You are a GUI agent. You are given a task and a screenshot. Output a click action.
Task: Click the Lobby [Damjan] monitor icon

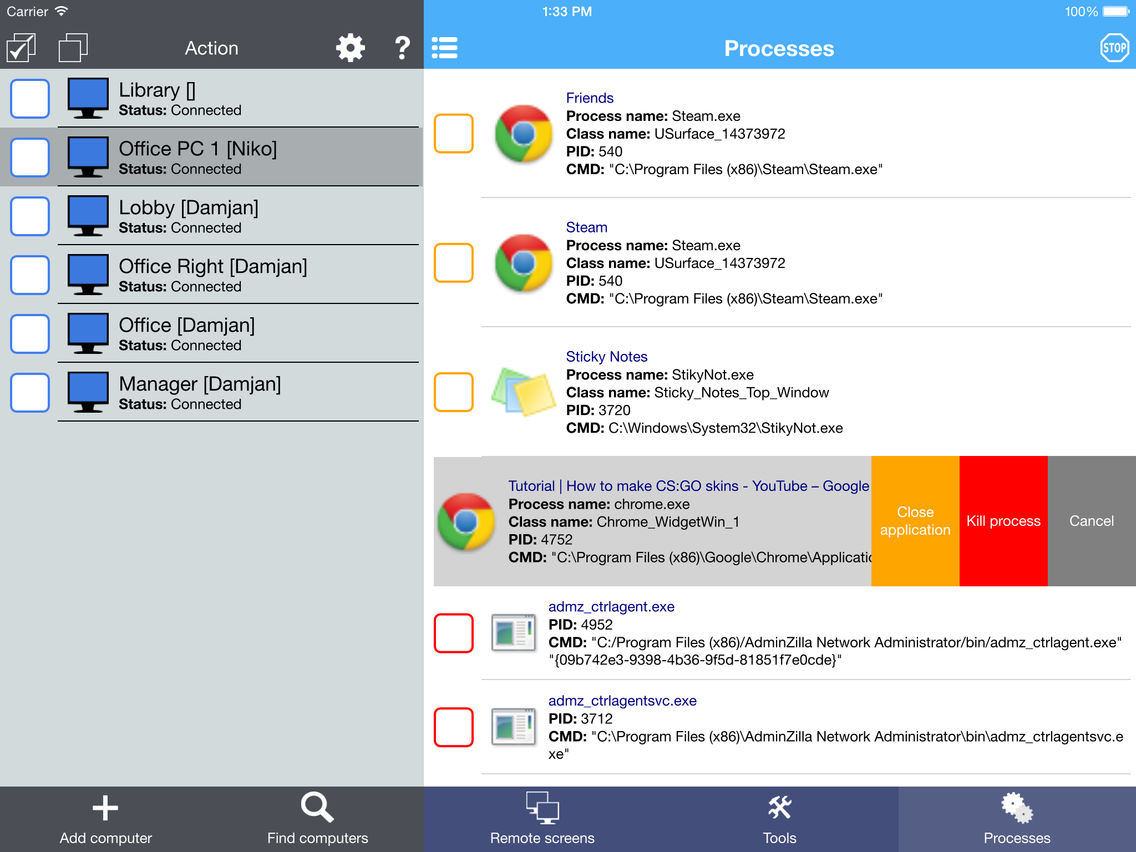[88, 216]
